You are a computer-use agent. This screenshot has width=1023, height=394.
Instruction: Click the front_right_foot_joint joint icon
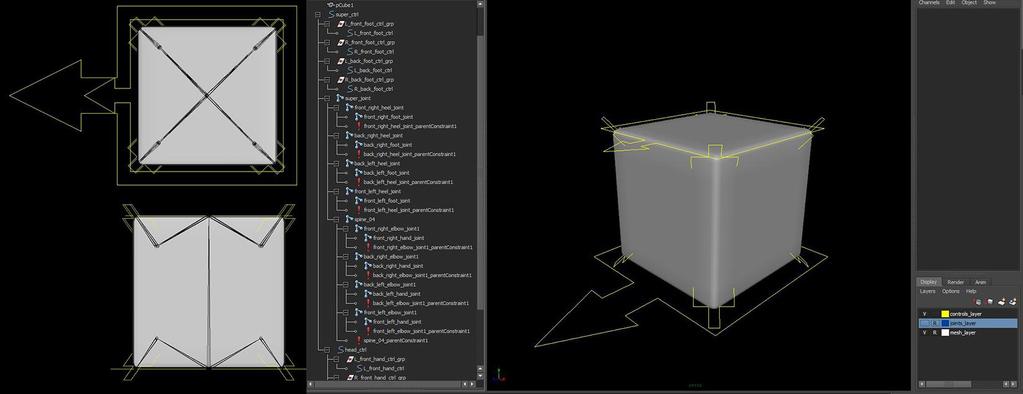click(359, 117)
